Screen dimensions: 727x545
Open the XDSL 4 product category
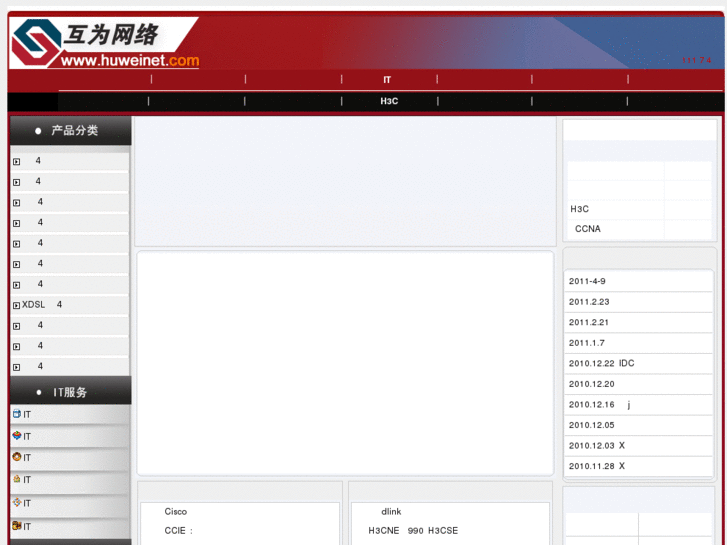(42, 304)
